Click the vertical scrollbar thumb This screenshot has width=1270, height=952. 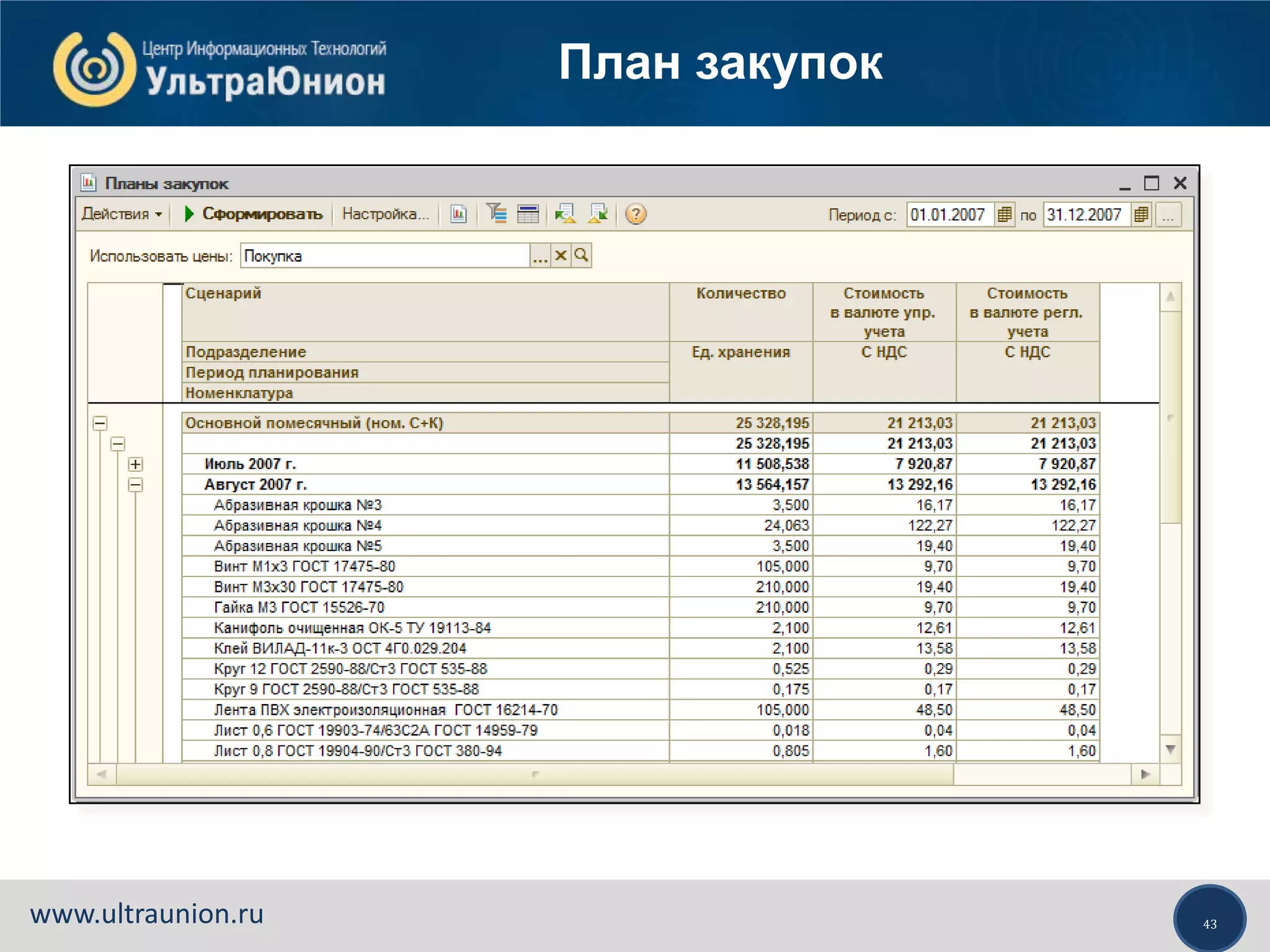click(x=1170, y=417)
